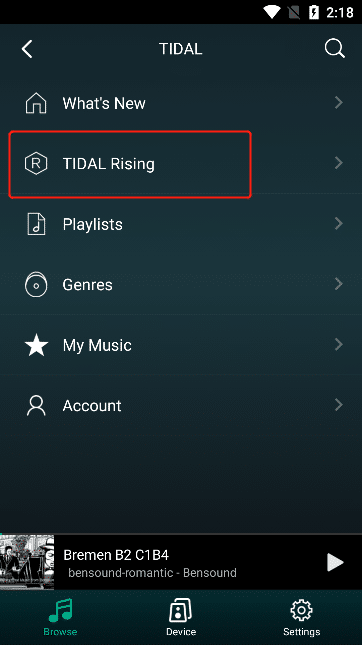Play the Bremen B2 C1B4 track
Screen dimensions: 362x645
tap(335, 562)
